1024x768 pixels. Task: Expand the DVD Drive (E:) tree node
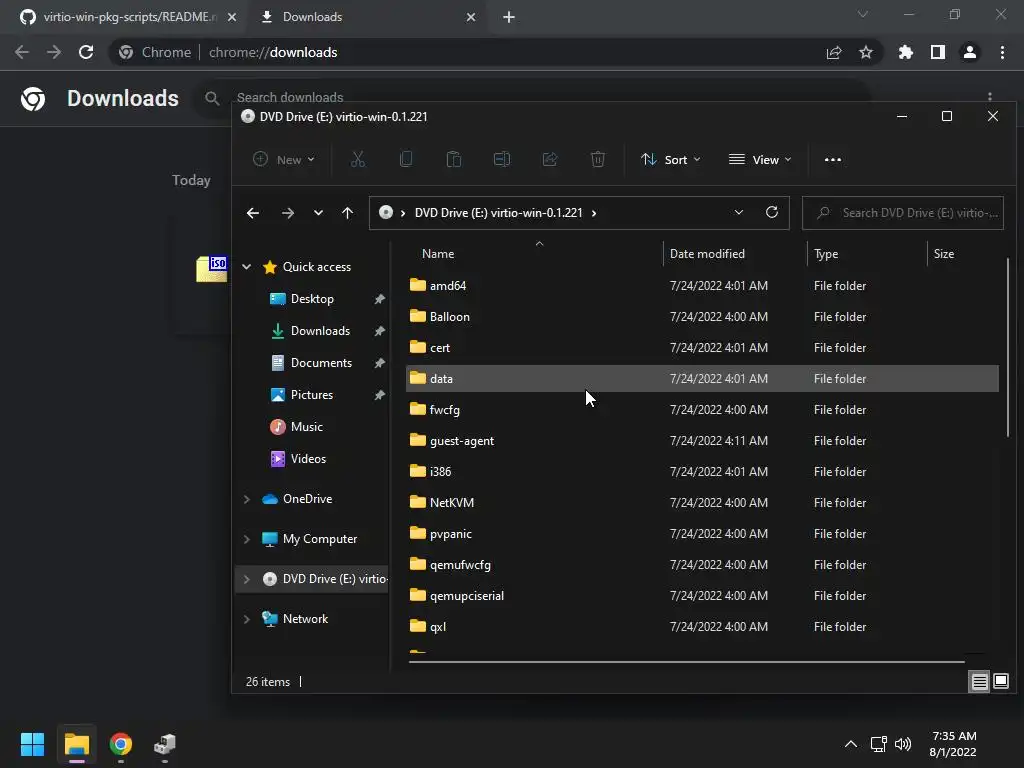click(246, 579)
